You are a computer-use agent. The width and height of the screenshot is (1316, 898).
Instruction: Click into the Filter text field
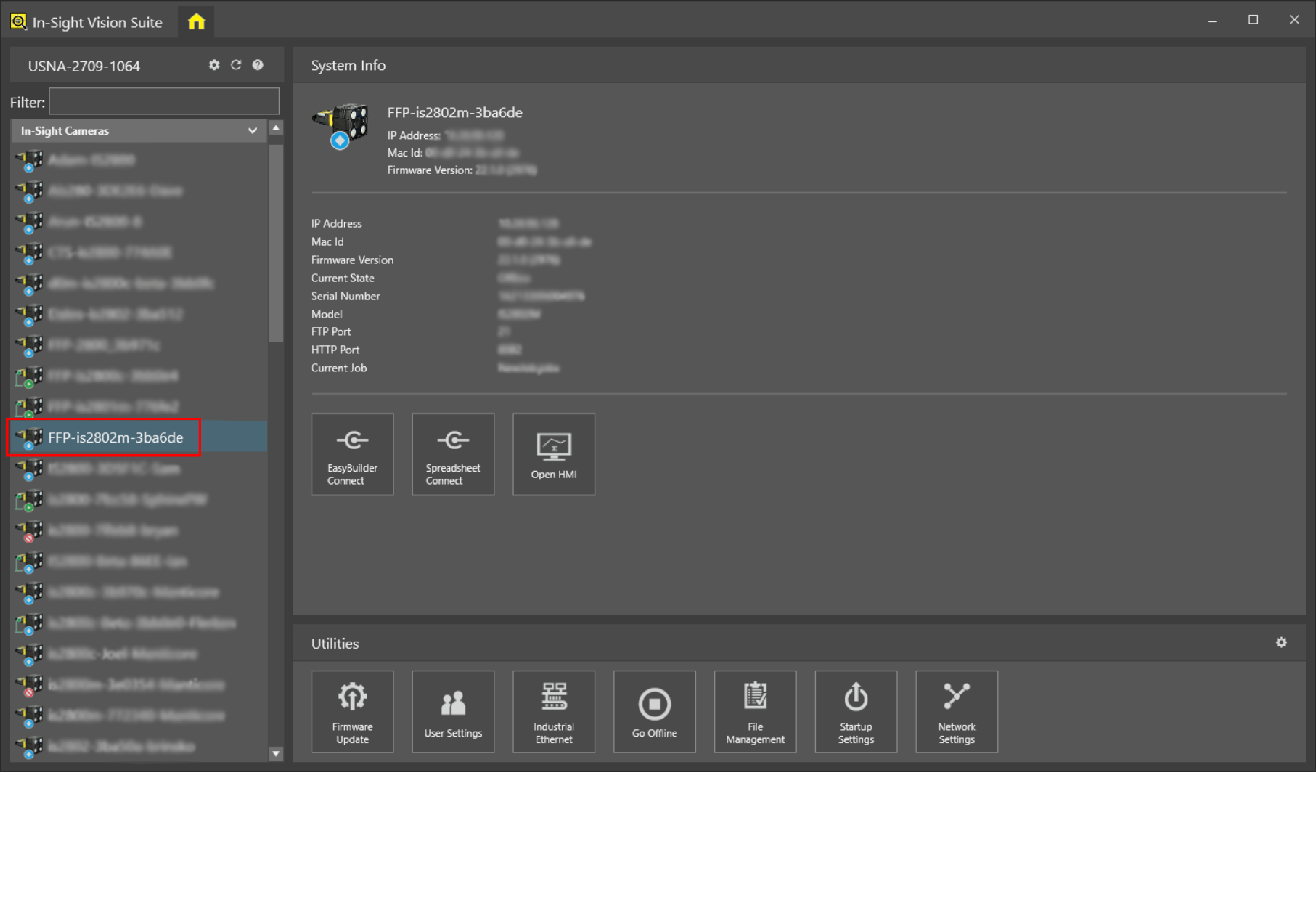[164, 102]
